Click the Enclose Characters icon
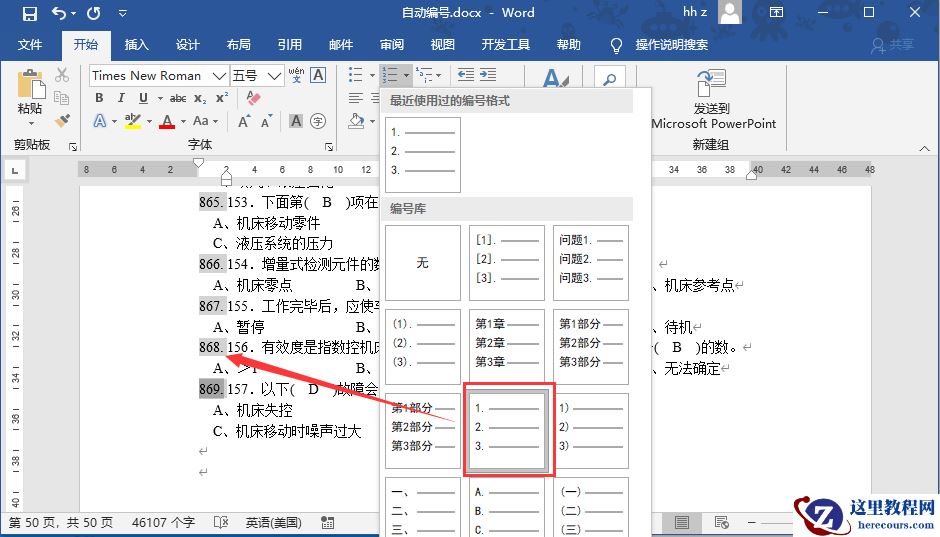Screen dimensions: 940x537 click(318, 121)
